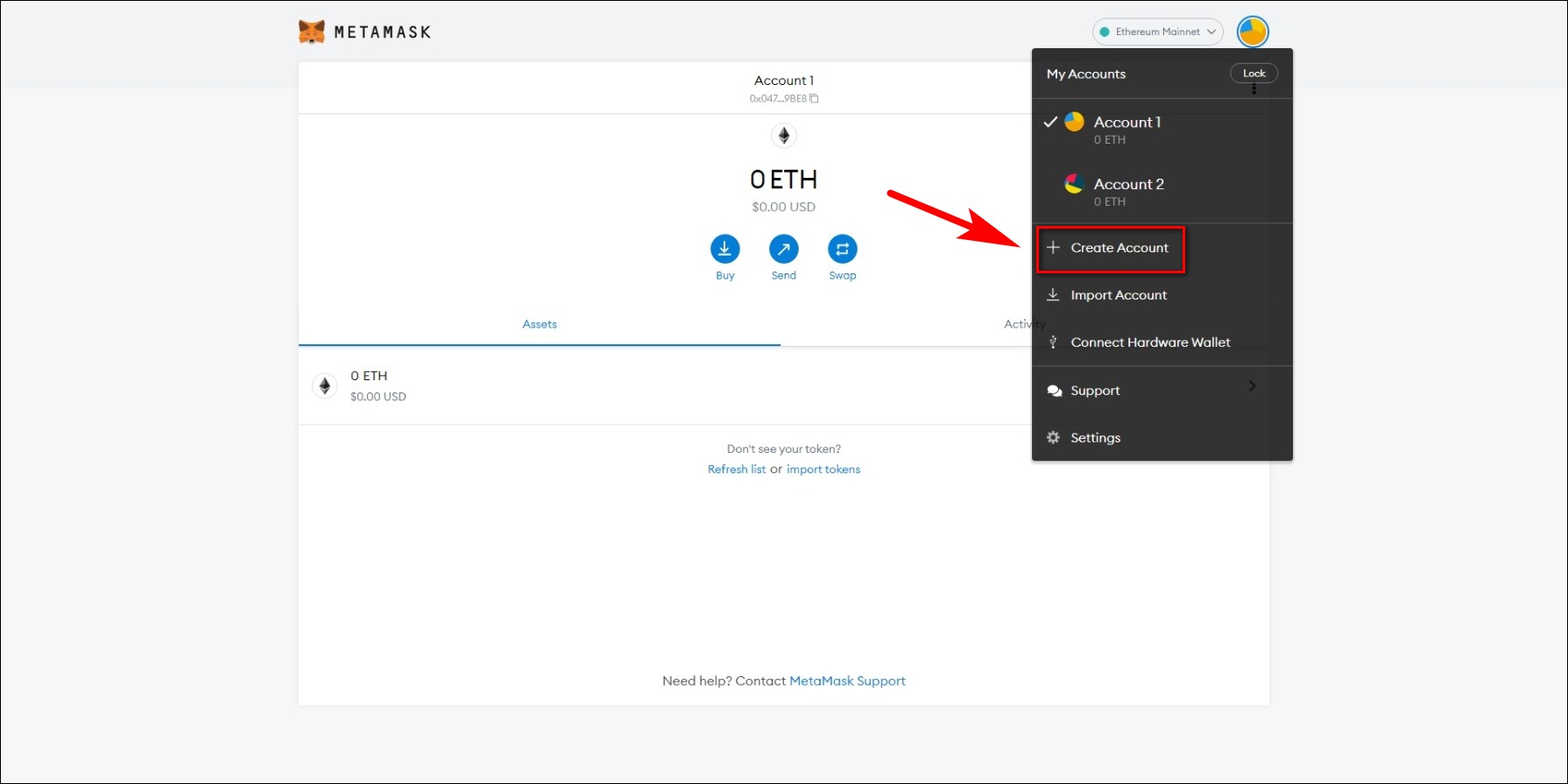Click the Don't see your token? text
This screenshot has width=1568, height=784.
tap(784, 449)
